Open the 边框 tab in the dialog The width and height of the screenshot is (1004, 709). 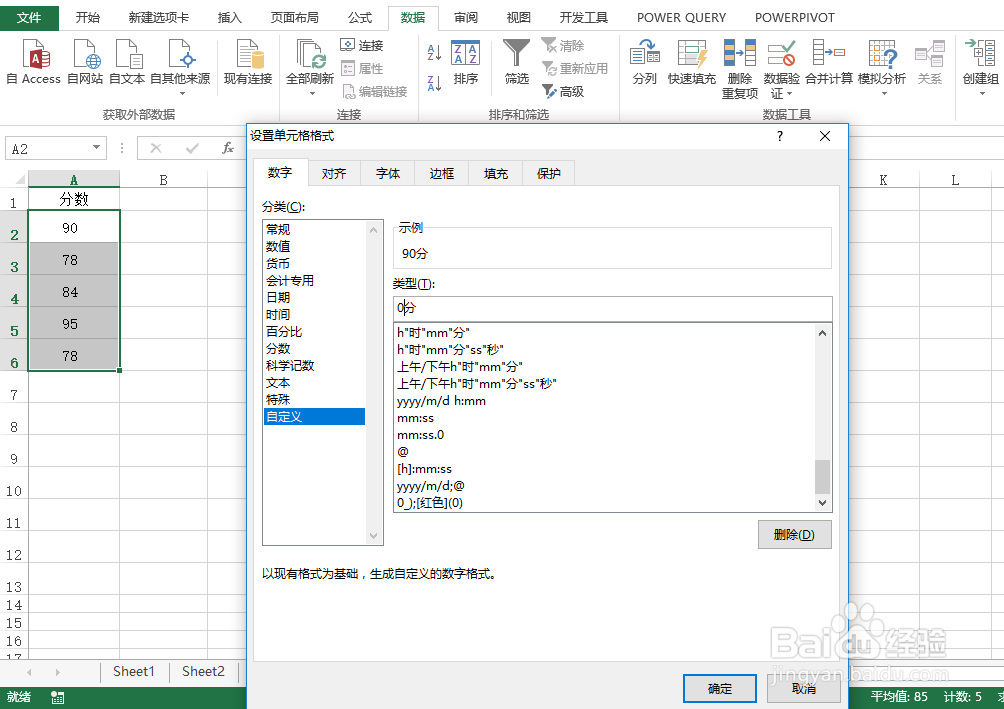441,172
